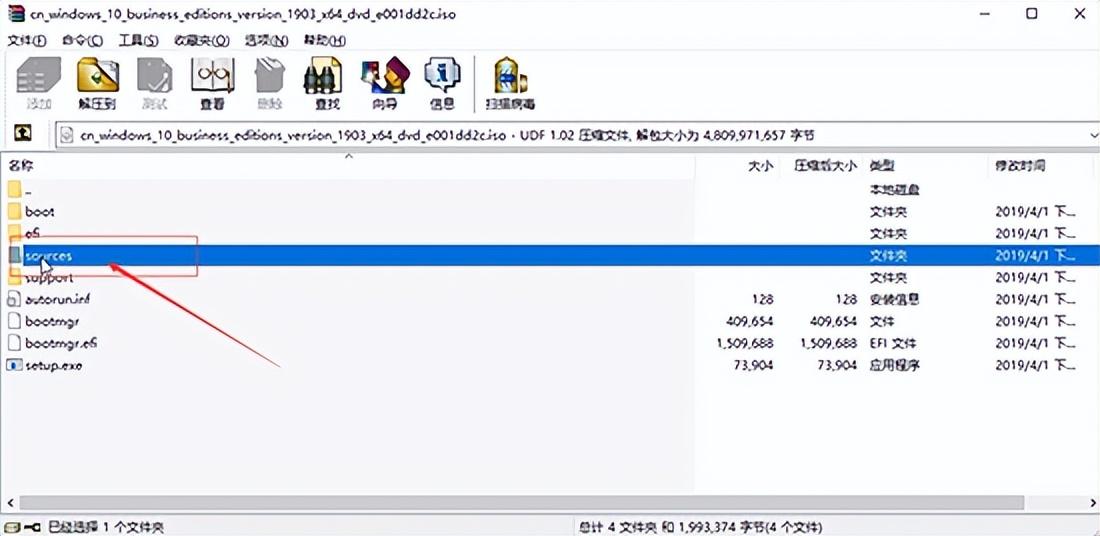Show archive Info (信息) icon
Viewport: 1100px width, 536px height.
(442, 76)
